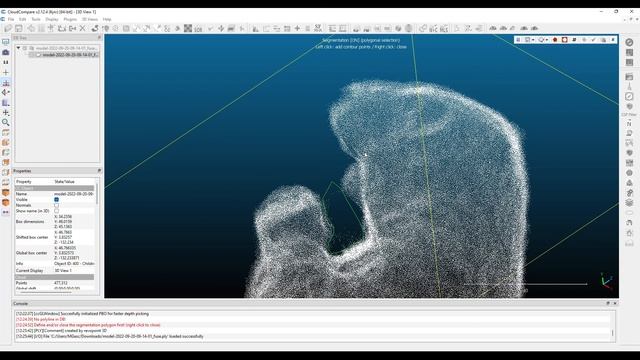
Task: Click the dots icon at bottom of left toolbar
Action: (6, 212)
